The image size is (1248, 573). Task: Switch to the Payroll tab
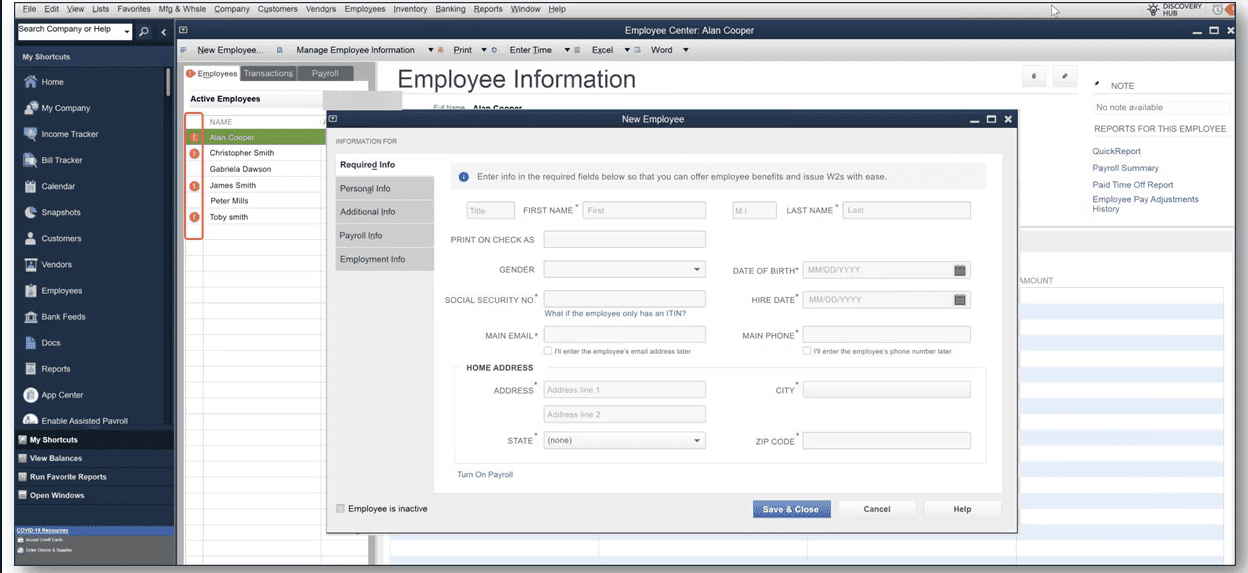[x=325, y=73]
